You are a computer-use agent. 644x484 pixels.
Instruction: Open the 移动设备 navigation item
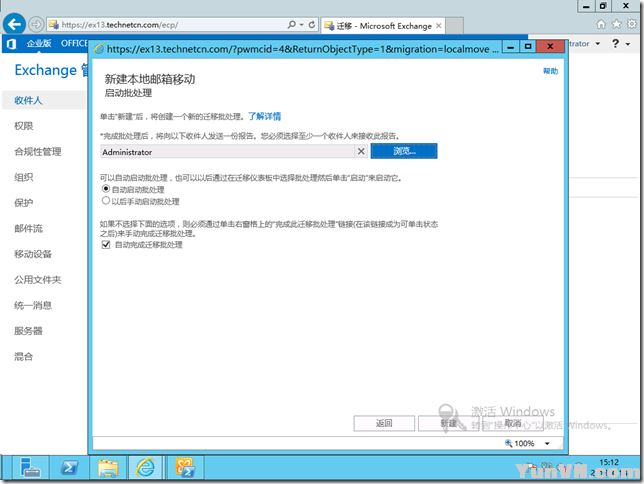[x=33, y=254]
